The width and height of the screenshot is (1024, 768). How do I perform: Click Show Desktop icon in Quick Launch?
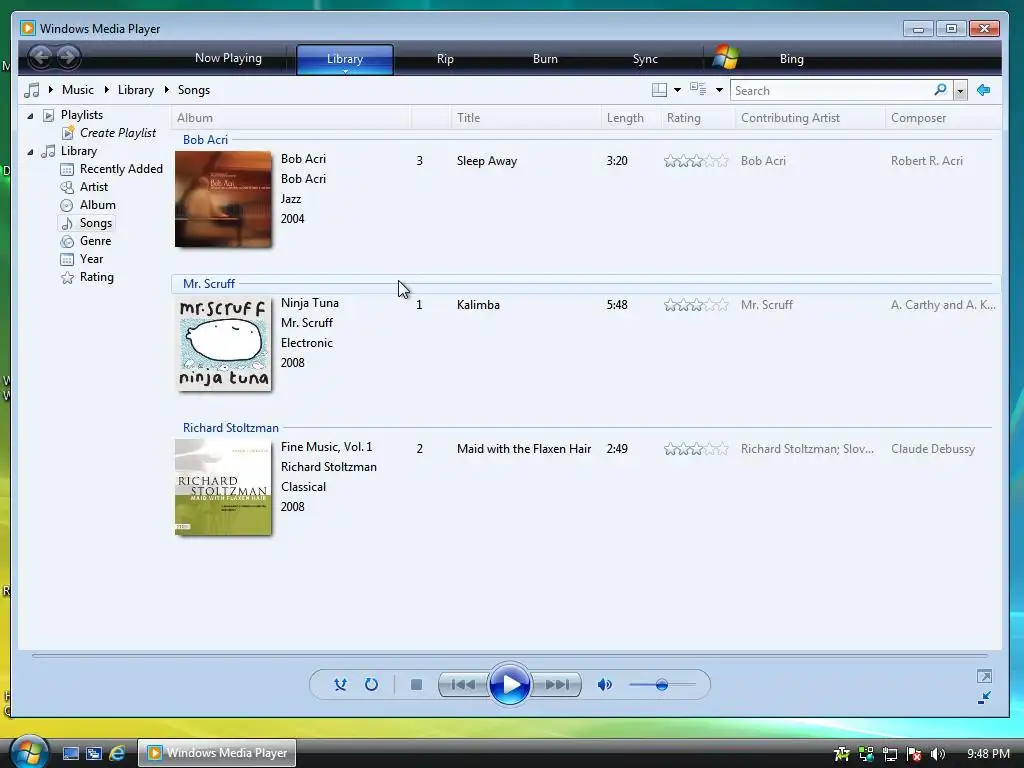pos(70,753)
